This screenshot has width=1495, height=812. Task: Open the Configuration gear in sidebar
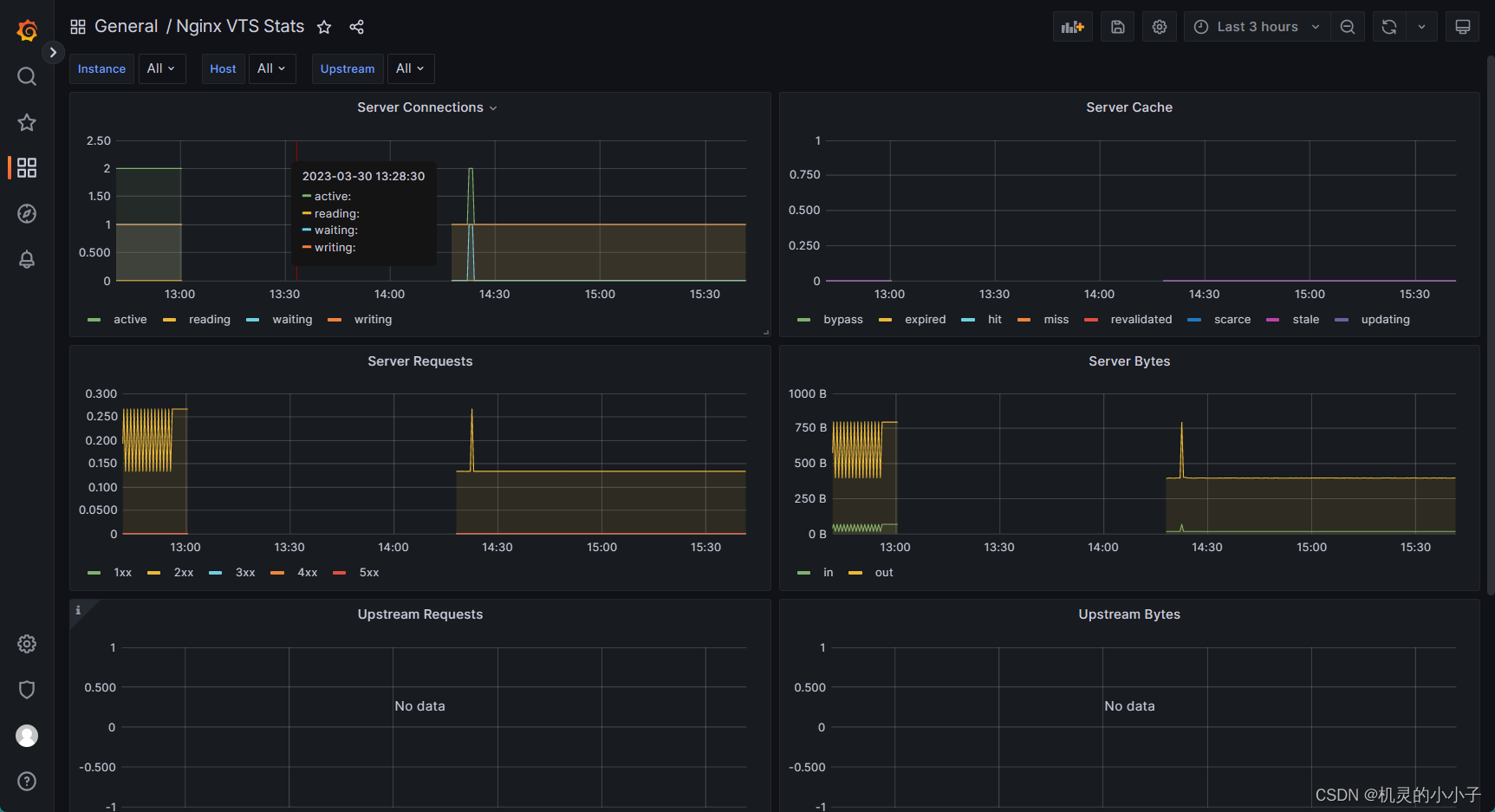(x=27, y=644)
